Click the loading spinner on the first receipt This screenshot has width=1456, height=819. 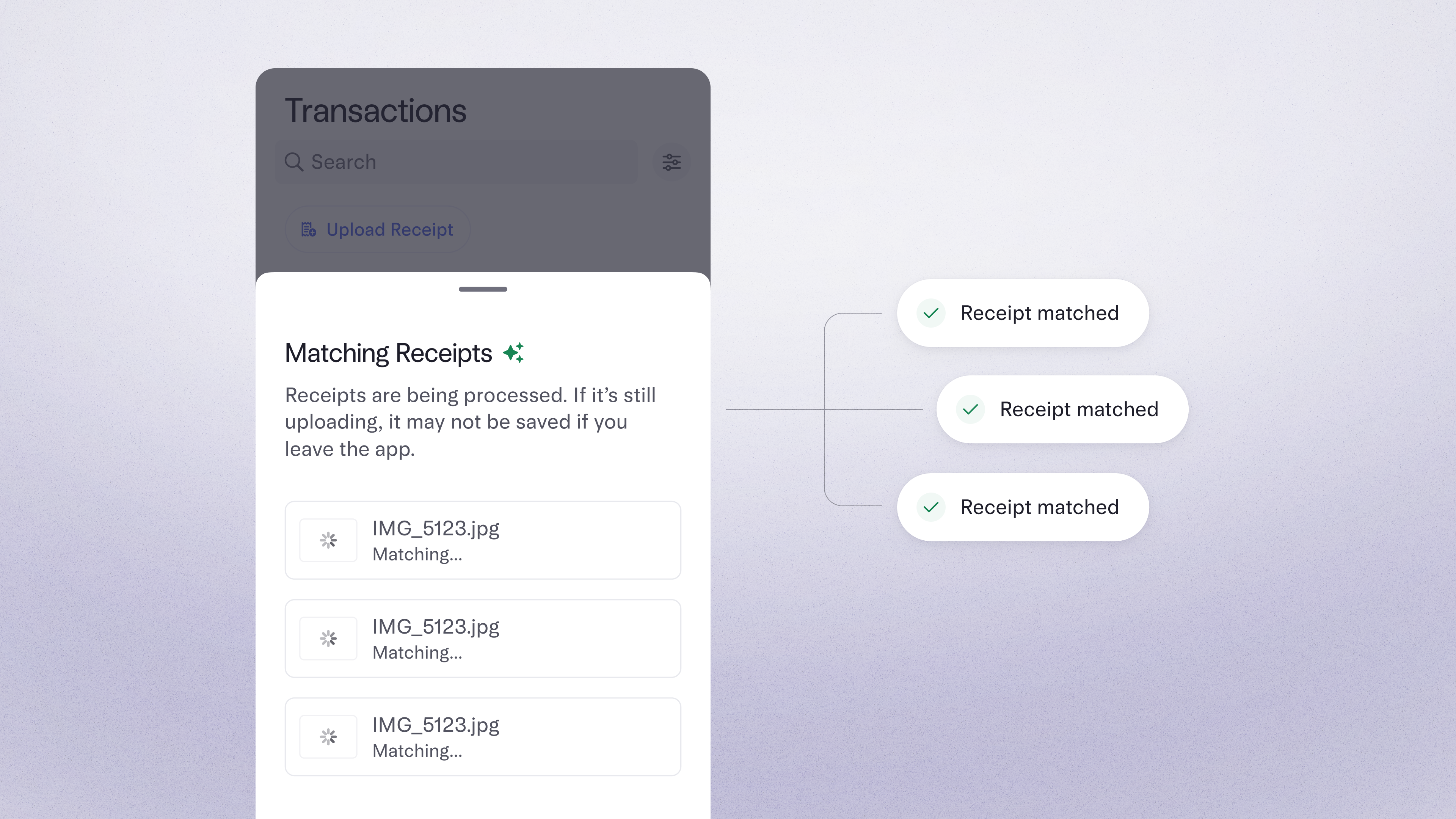pyautogui.click(x=328, y=540)
